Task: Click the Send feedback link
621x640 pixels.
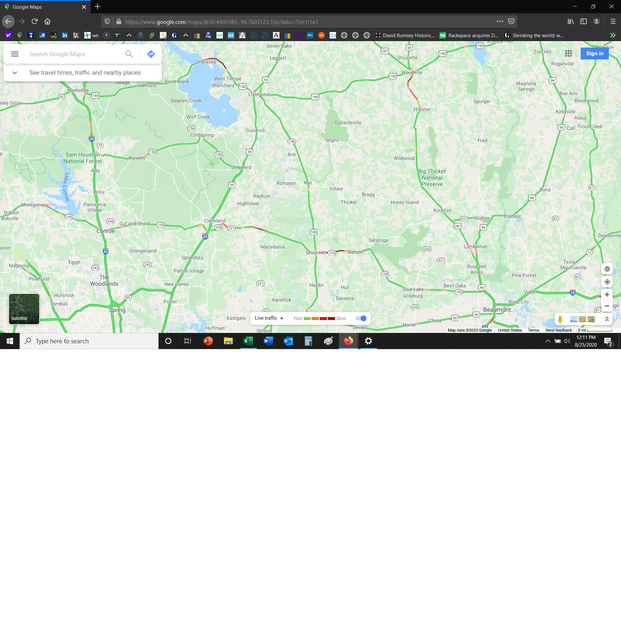Action: (x=558, y=330)
